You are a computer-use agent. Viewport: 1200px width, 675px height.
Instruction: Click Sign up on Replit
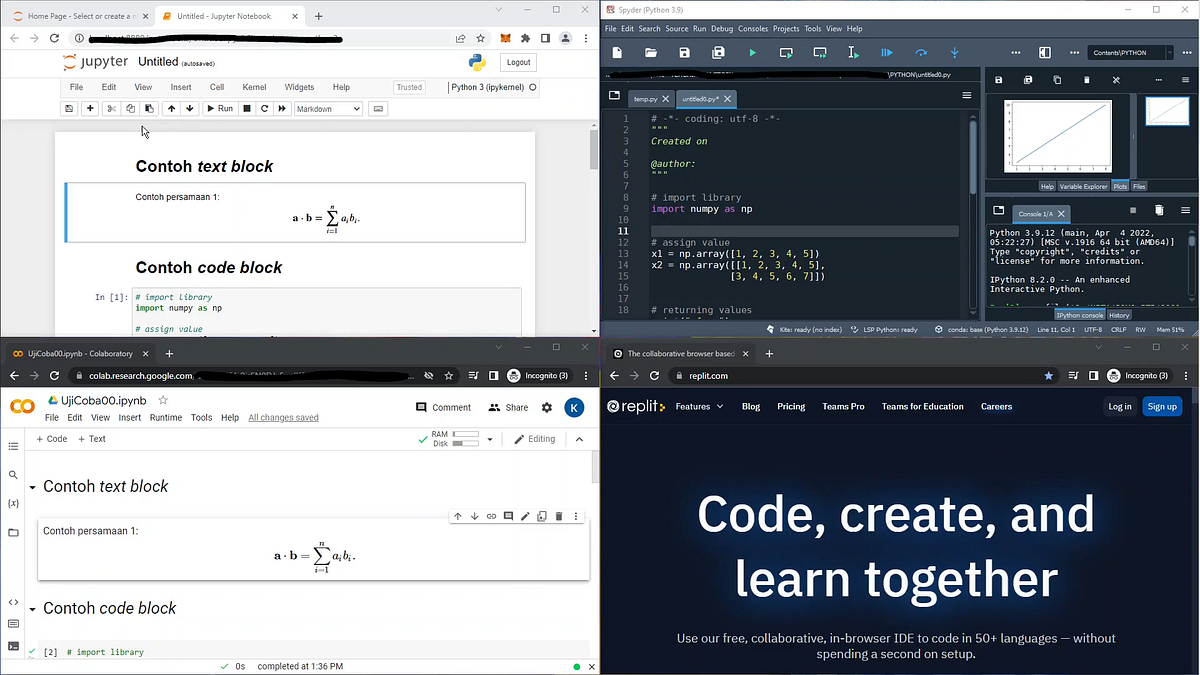point(1162,406)
